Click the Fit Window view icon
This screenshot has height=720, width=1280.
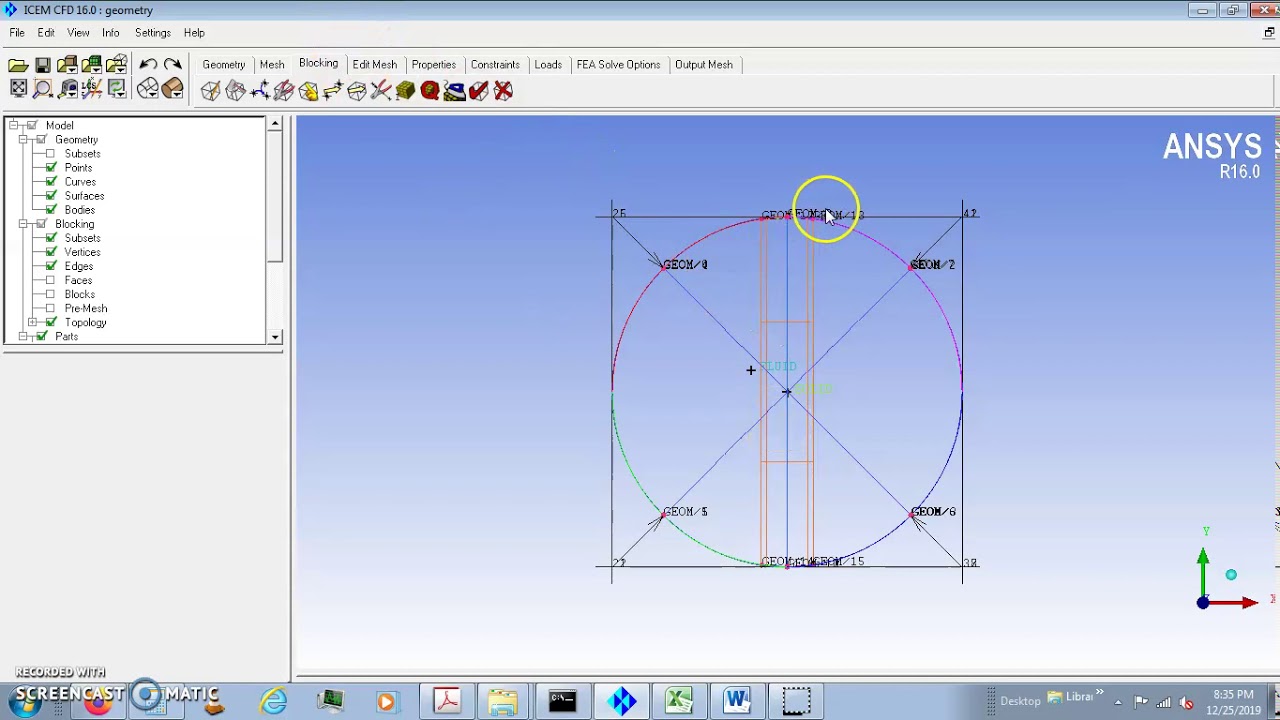tap(18, 89)
